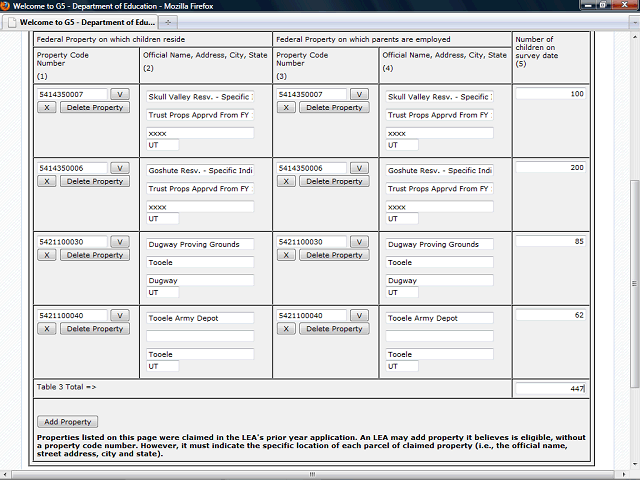640x480 pixels.
Task: Delete Property for reside Skull Valley row
Action: tap(95, 108)
